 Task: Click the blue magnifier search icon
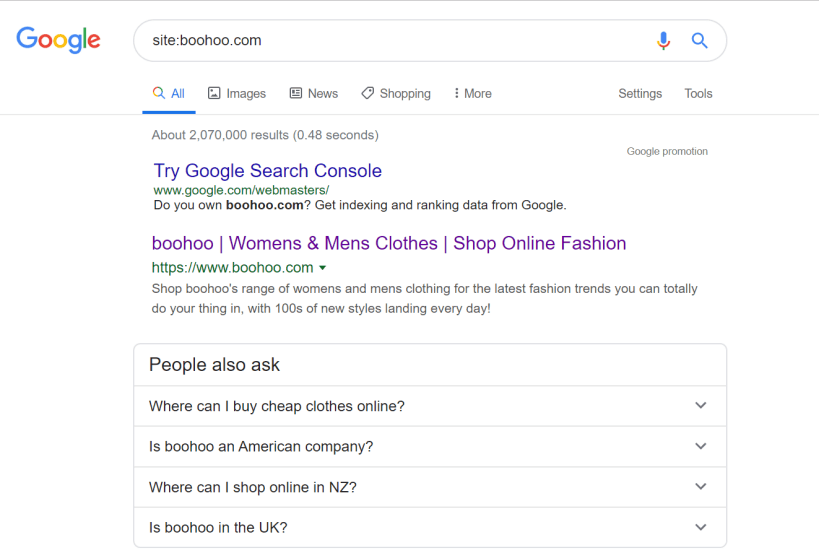pyautogui.click(x=699, y=40)
